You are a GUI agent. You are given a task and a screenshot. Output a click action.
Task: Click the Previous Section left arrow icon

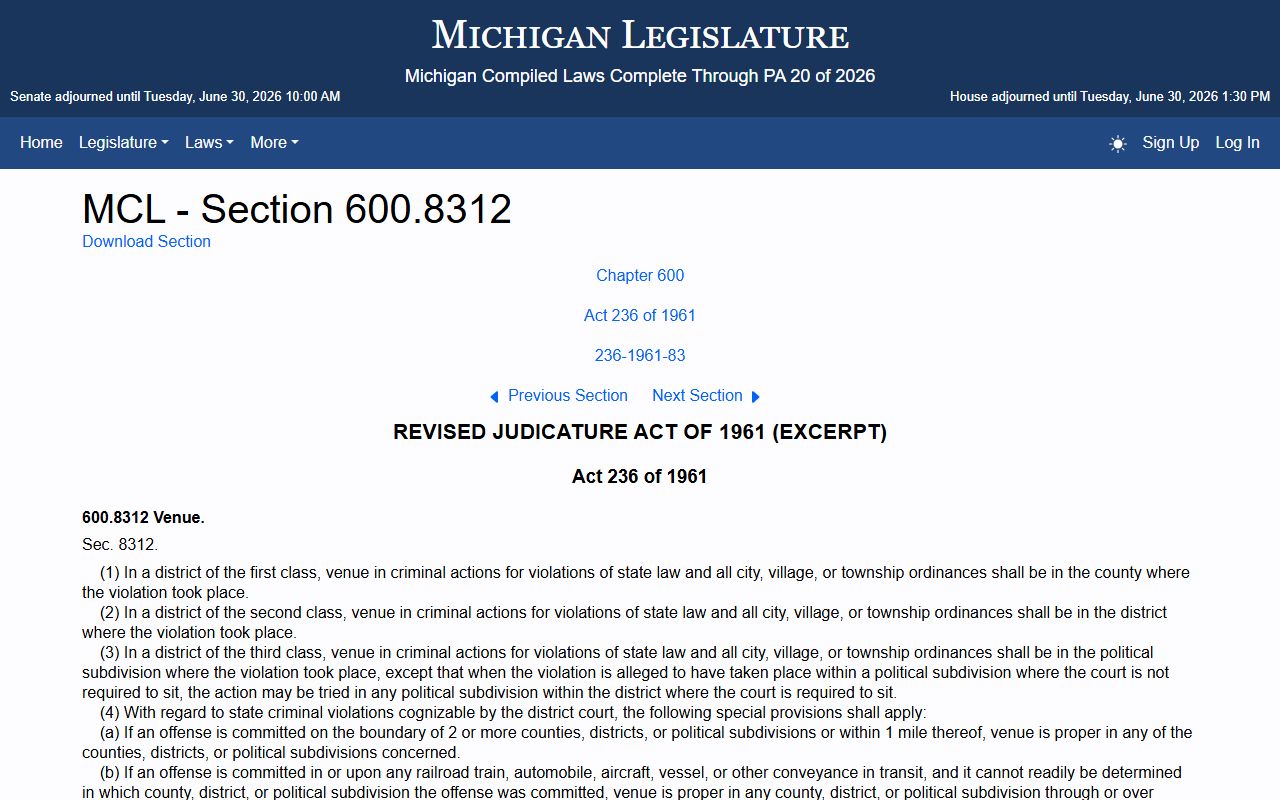pos(494,397)
